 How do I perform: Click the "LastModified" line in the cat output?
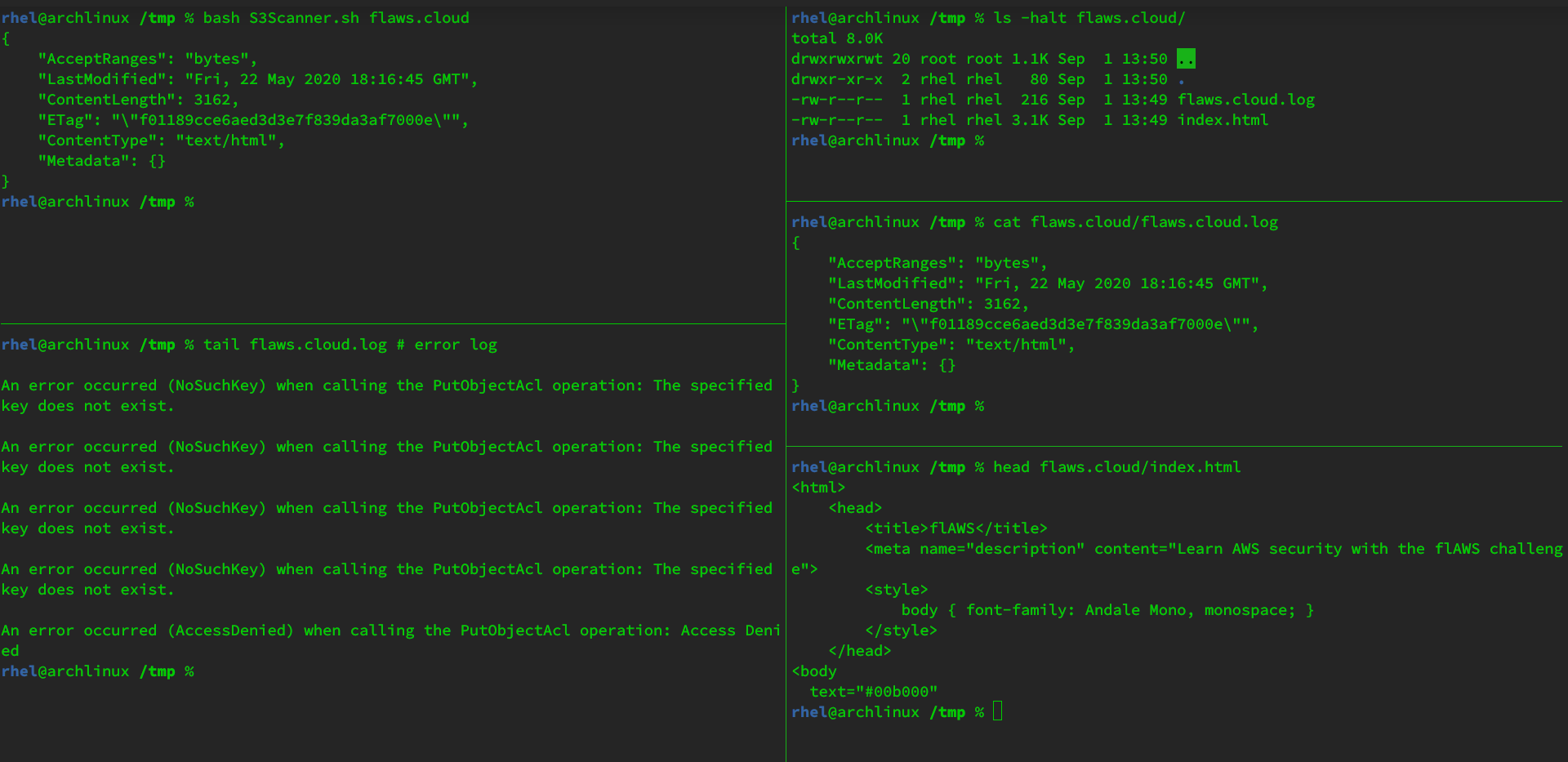coord(1048,283)
